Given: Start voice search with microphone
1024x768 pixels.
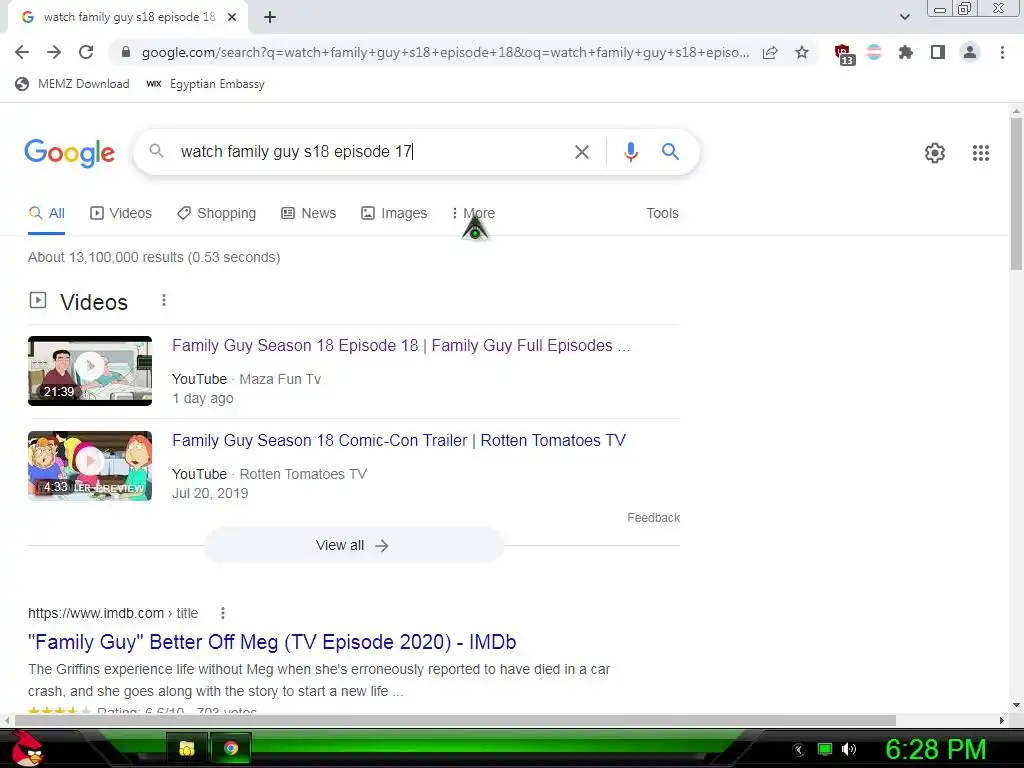Looking at the screenshot, I should coord(630,152).
